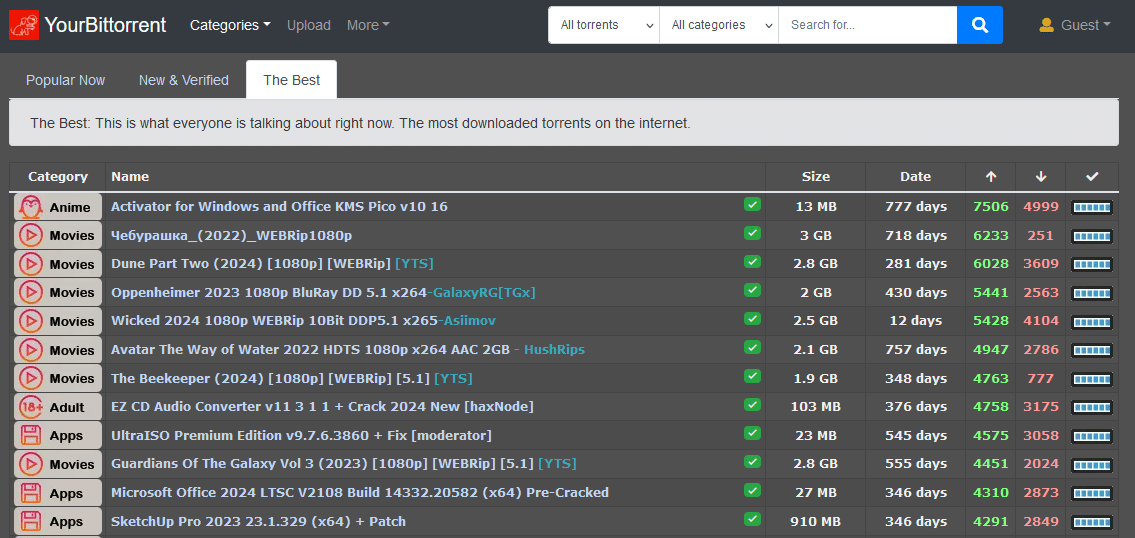The width and height of the screenshot is (1135, 538).
Task: Select The Best tab
Action: point(292,80)
